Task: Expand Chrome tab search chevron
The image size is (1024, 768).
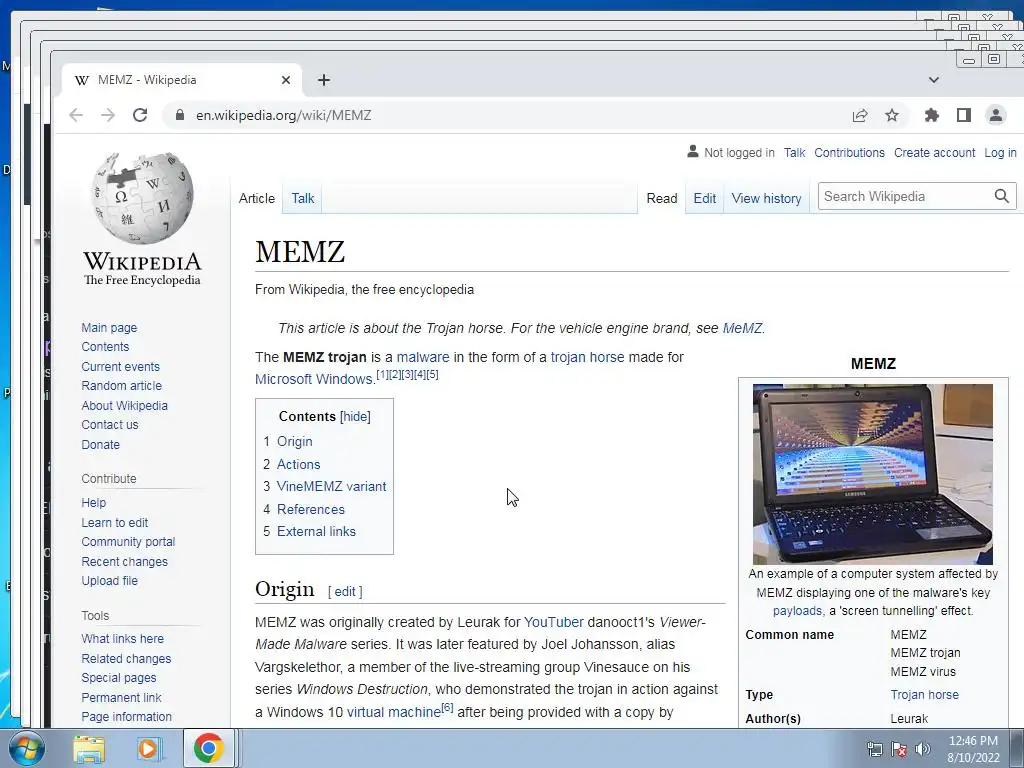Action: (x=934, y=80)
